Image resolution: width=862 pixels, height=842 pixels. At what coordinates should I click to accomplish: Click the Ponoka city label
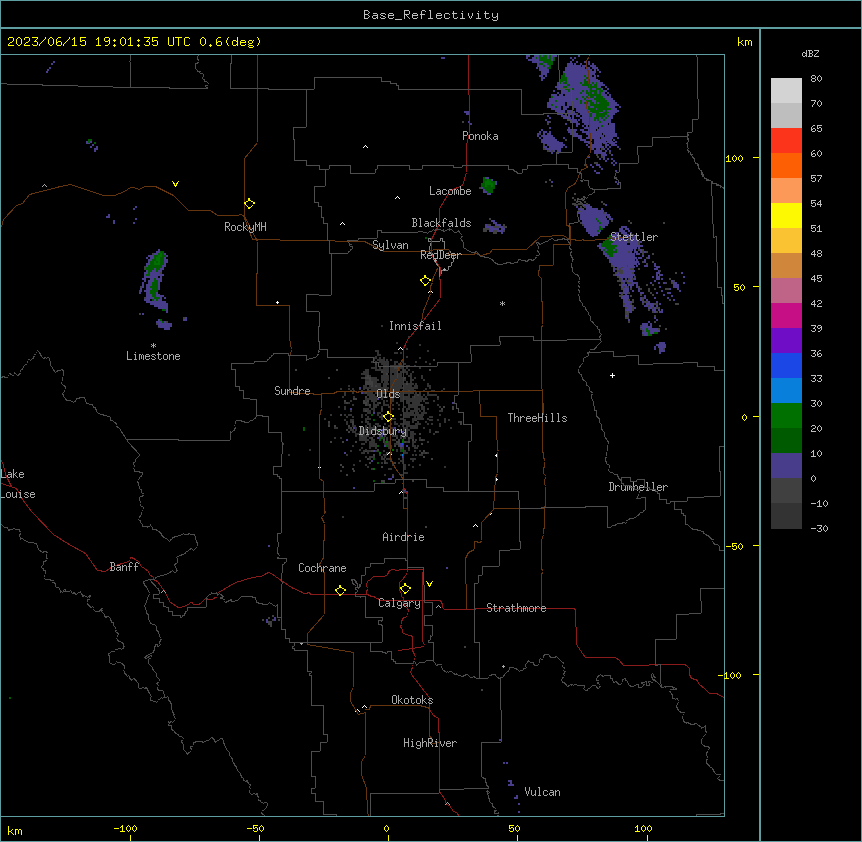point(480,136)
